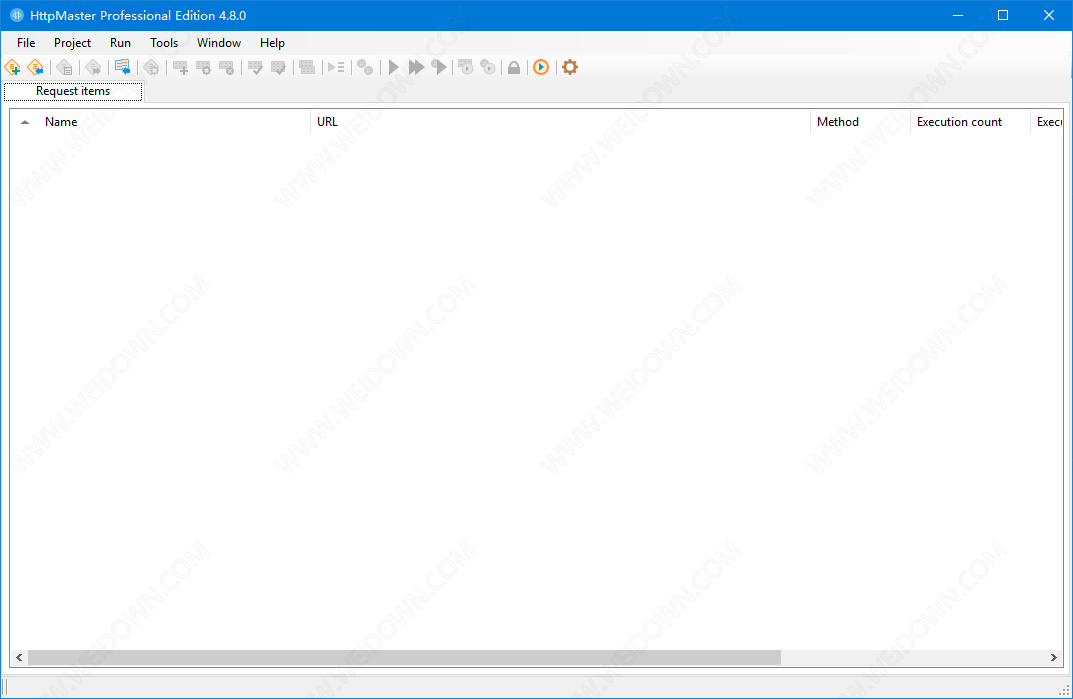Click the edit request item gear icon
Image resolution: width=1073 pixels, height=699 pixels.
[x=203, y=67]
